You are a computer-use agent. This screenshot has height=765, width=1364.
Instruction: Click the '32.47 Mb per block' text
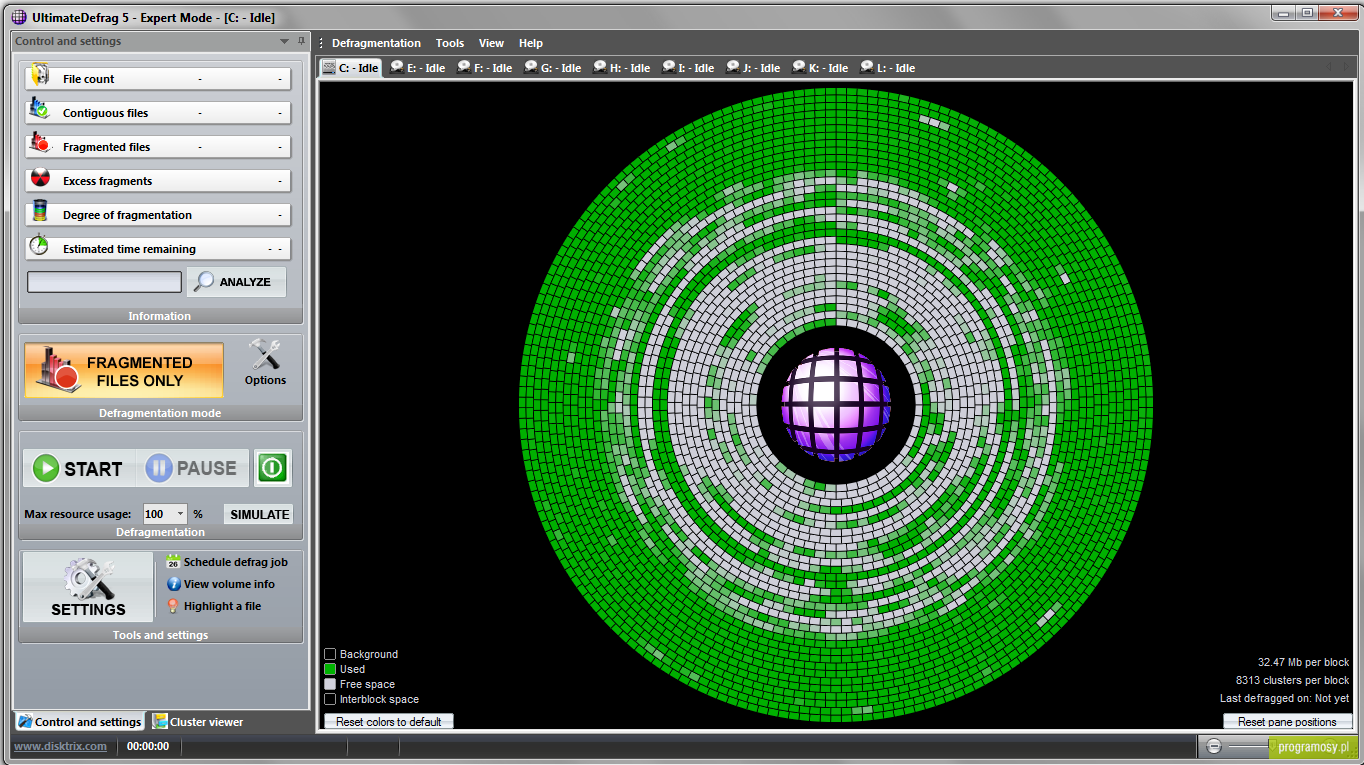pyautogui.click(x=1303, y=662)
